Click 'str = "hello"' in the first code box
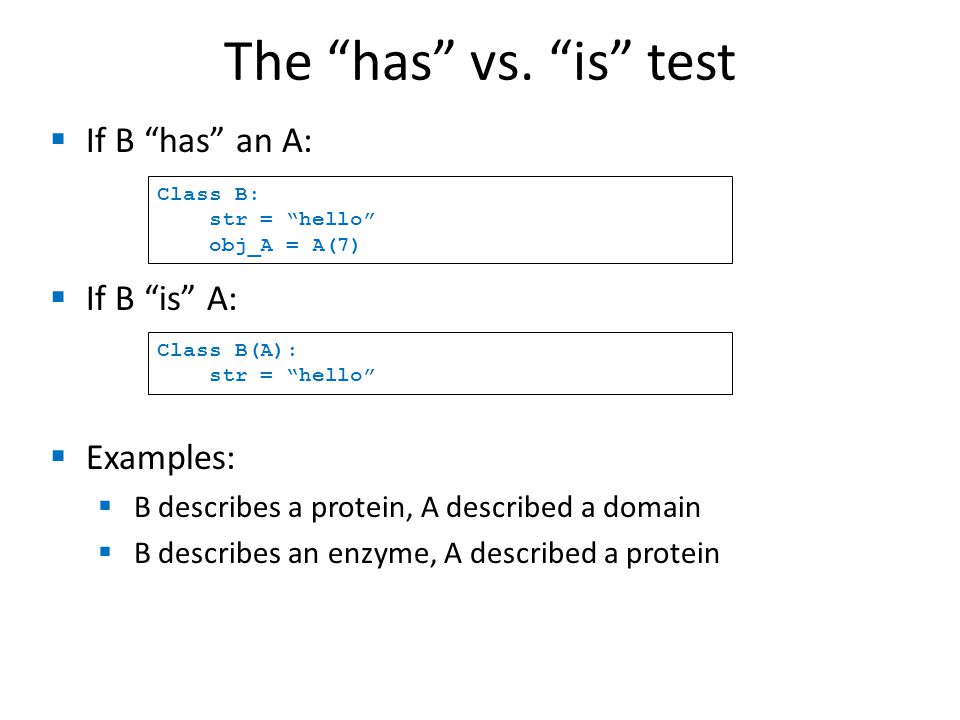The height and width of the screenshot is (720, 960). (291, 219)
